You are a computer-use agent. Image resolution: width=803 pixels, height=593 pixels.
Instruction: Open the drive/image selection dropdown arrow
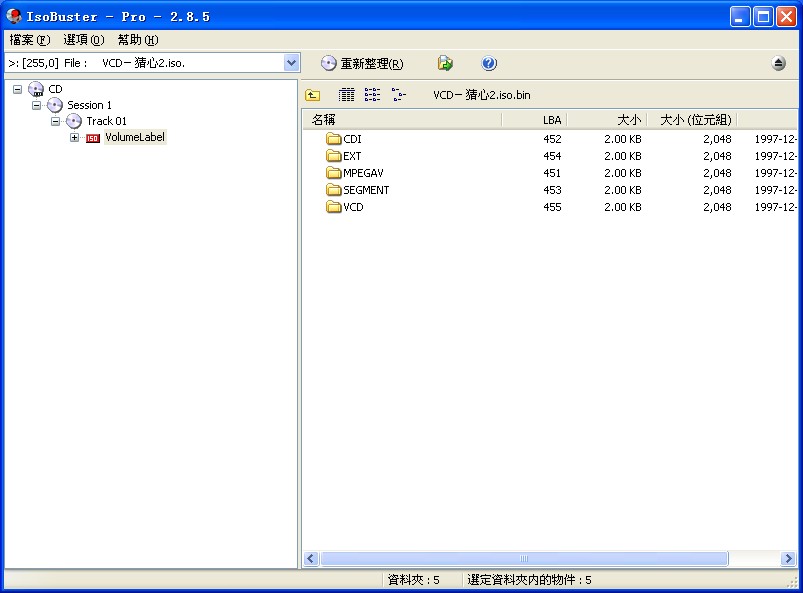[291, 63]
